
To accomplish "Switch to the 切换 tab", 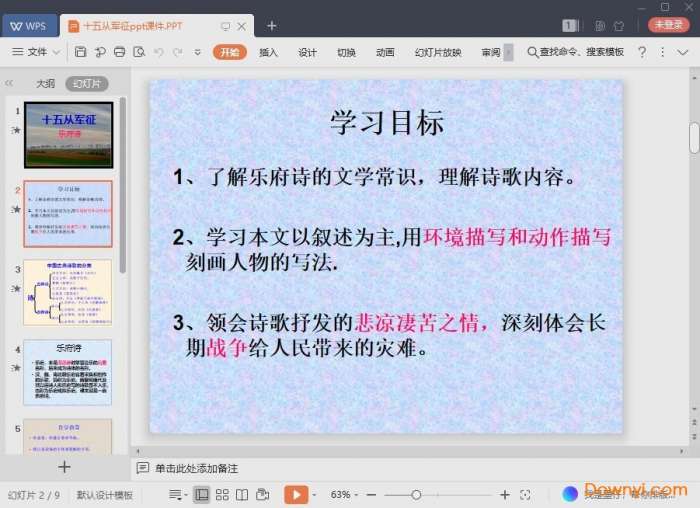I will (x=346, y=53).
